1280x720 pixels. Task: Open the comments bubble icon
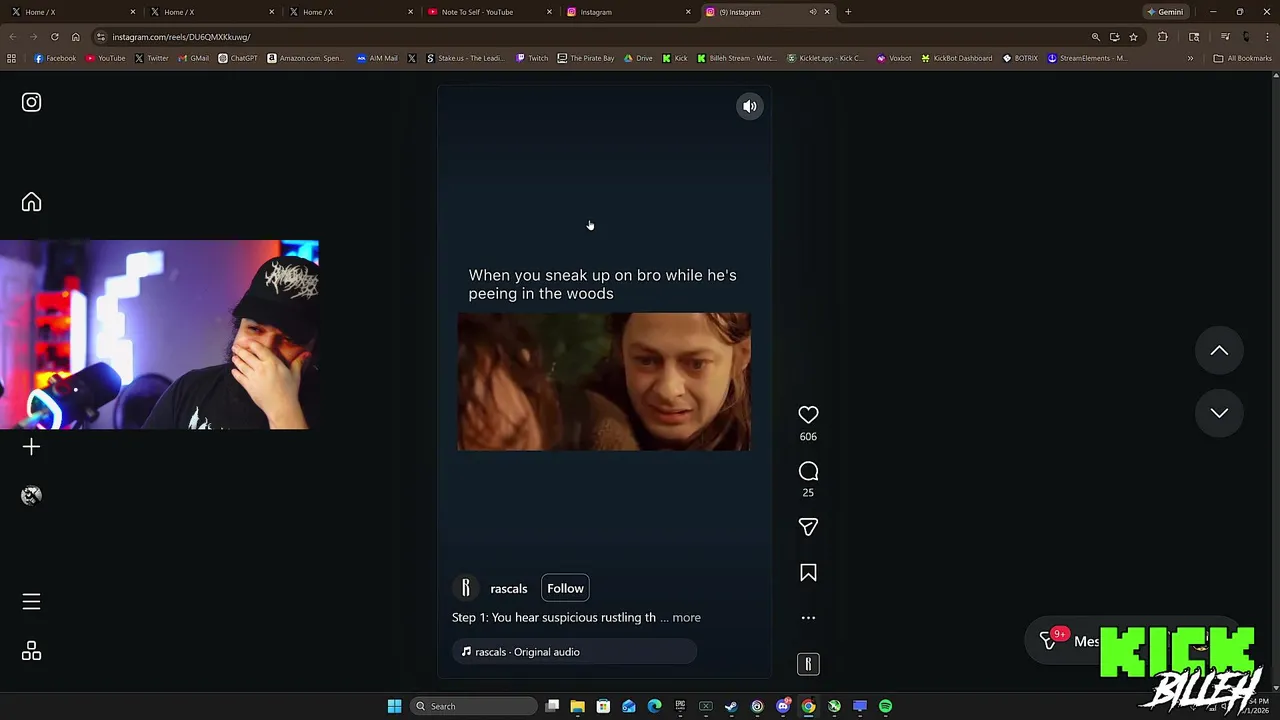point(808,471)
